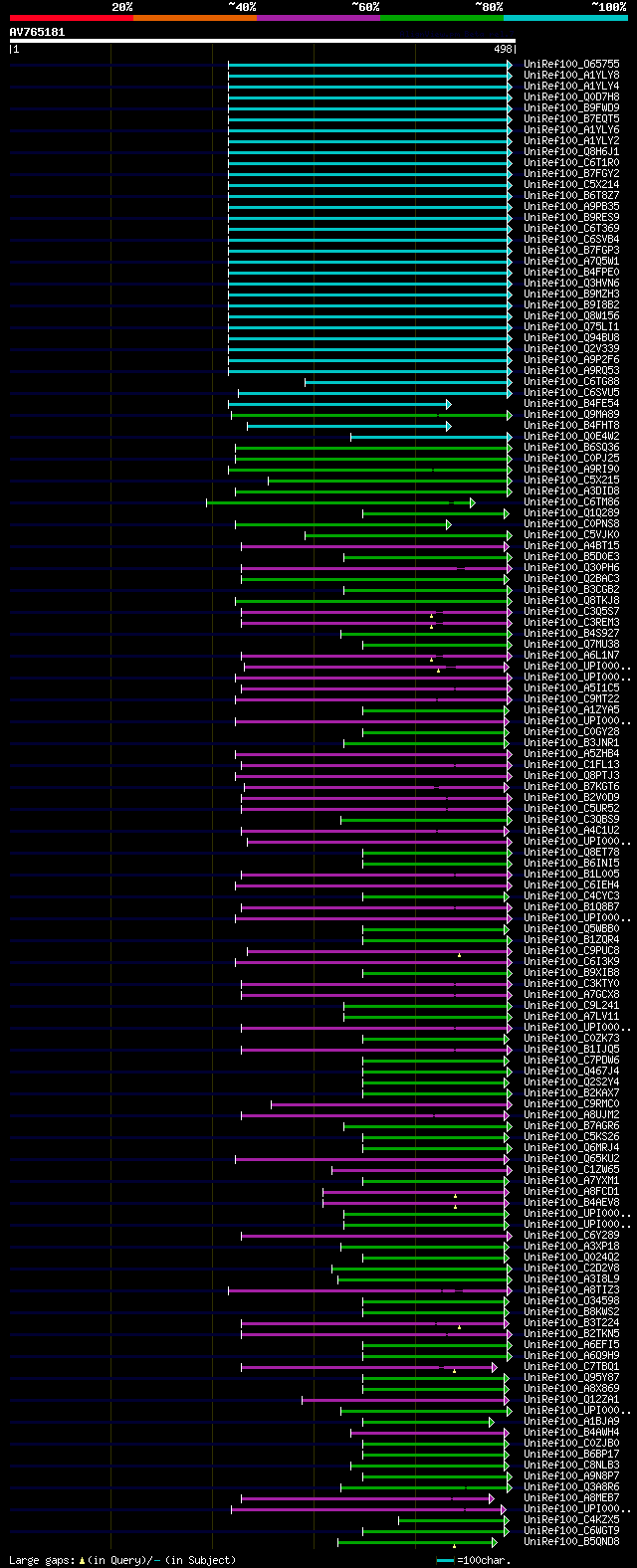Select UniRef100_B7KGT6 label
Image resolution: width=637 pixels, height=1568 pixels.
pyautogui.click(x=572, y=787)
